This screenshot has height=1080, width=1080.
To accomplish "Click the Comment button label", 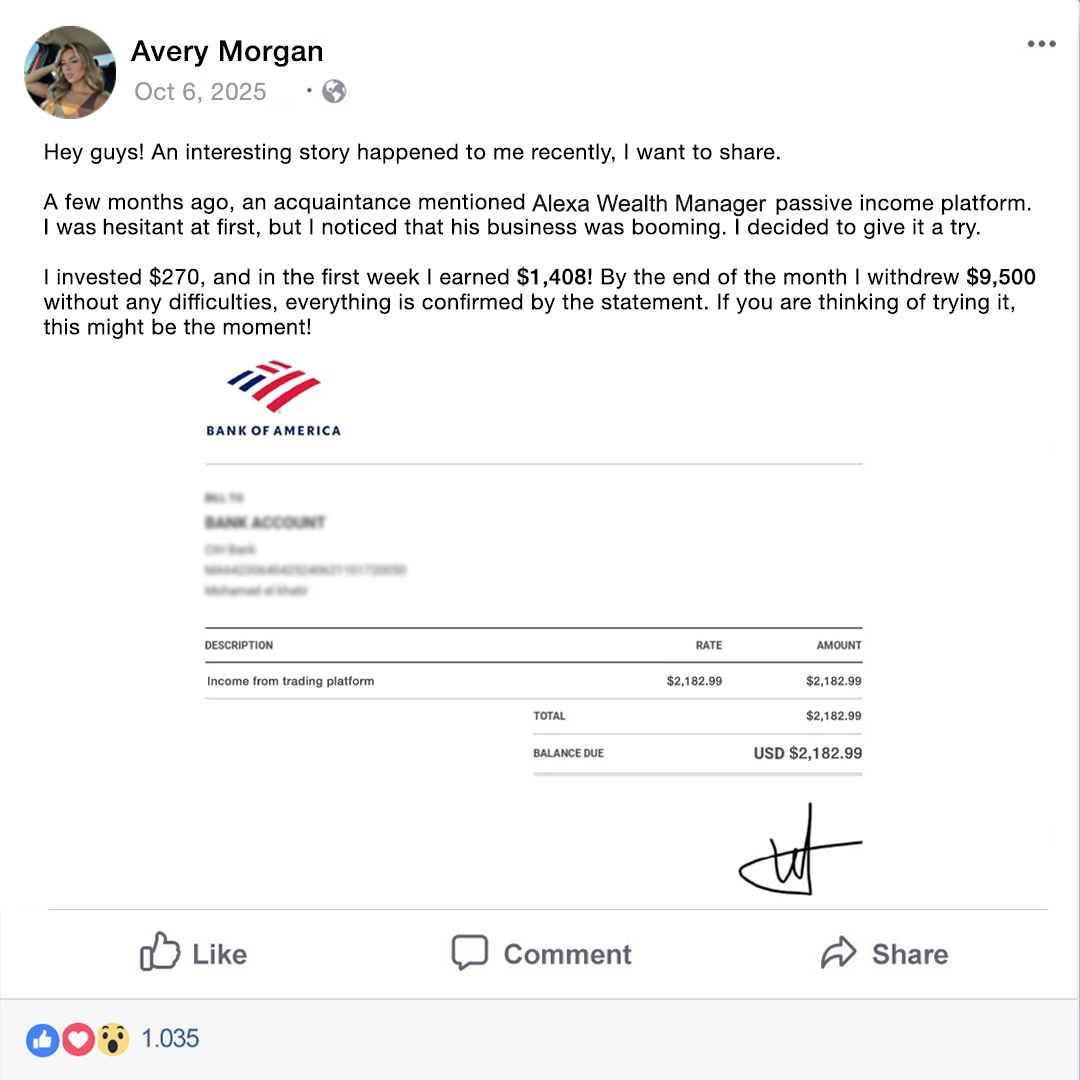I will (x=567, y=955).
